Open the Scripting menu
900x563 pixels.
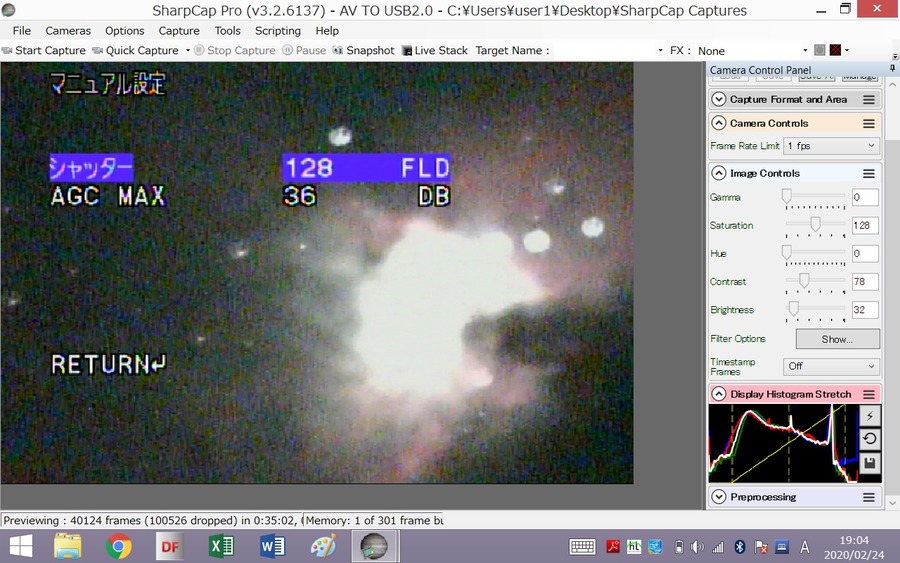278,30
